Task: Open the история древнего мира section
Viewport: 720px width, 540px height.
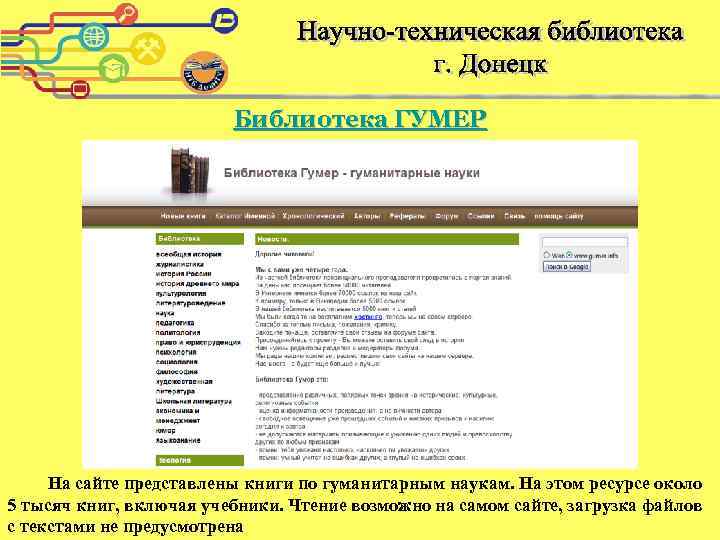Action: pos(197,284)
